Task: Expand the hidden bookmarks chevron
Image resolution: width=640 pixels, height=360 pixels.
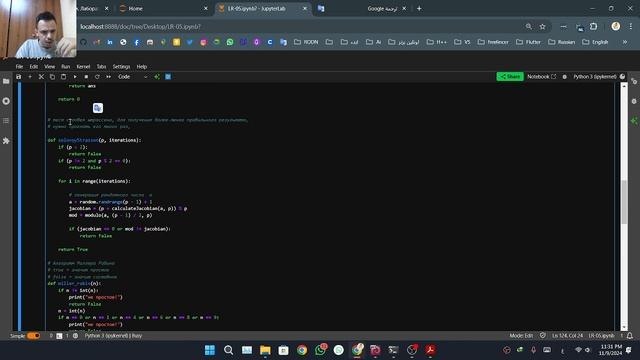Action: click(624, 42)
